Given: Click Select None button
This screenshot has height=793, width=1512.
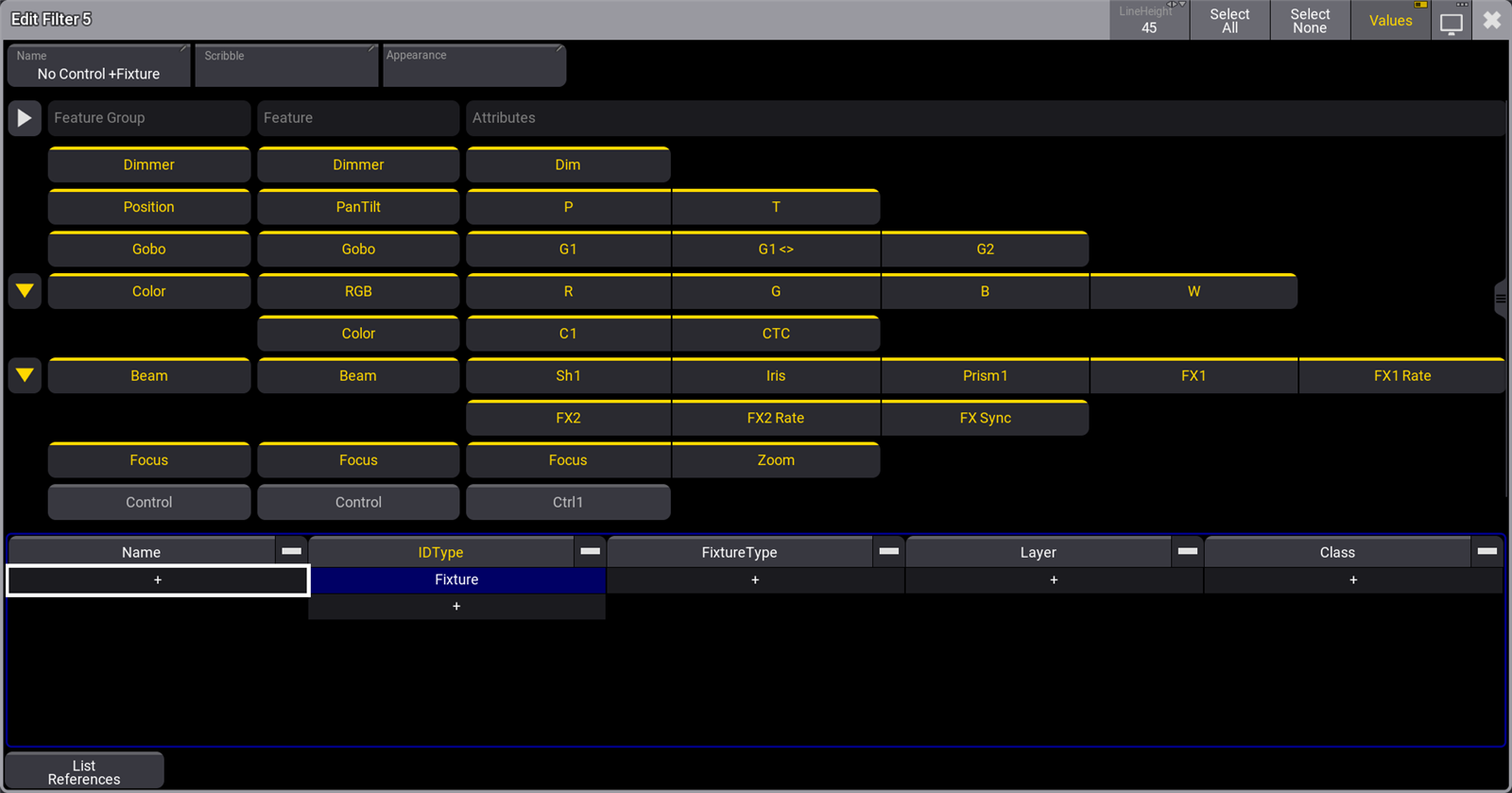Looking at the screenshot, I should tap(1310, 21).
